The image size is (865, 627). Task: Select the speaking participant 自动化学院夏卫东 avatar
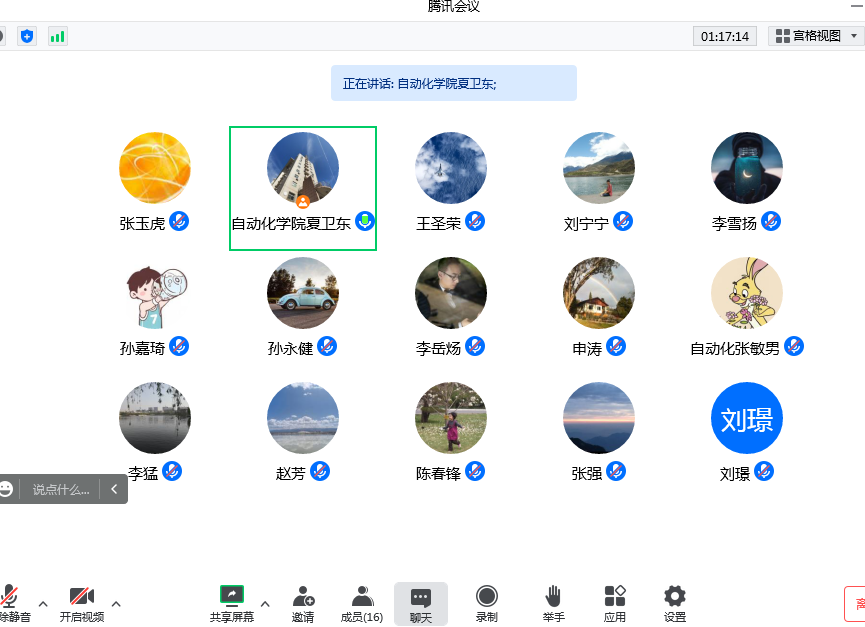303,168
